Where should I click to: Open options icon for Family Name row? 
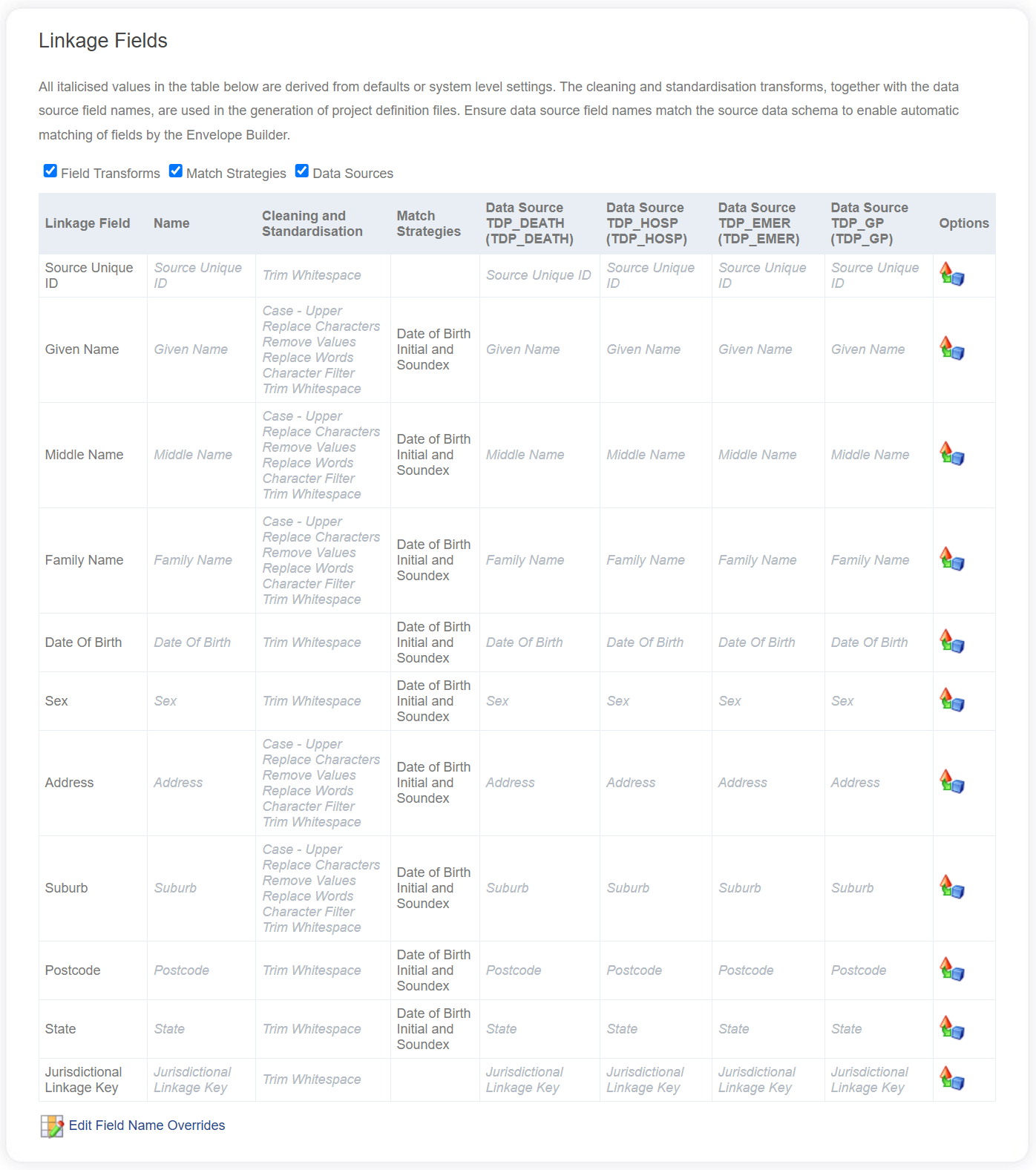(x=952, y=559)
